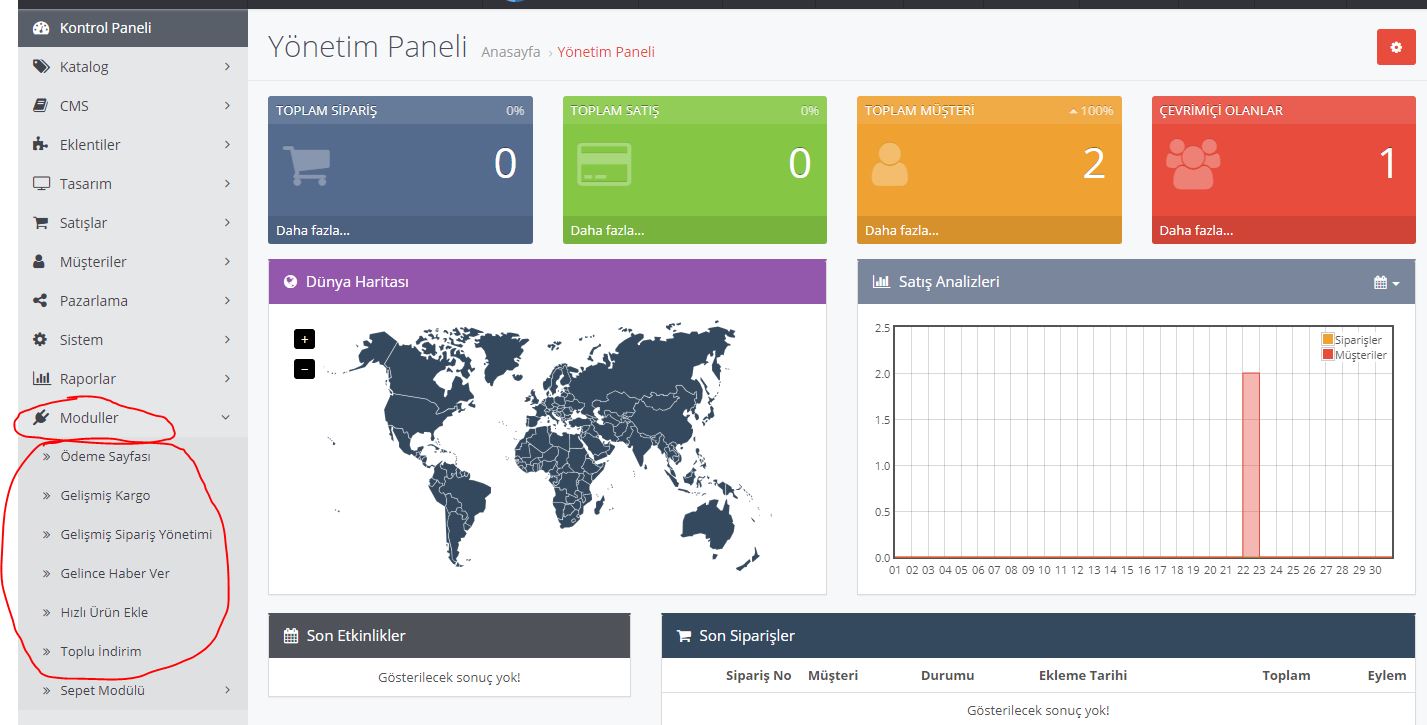Image resolution: width=1427 pixels, height=725 pixels.
Task: Zoom out on the world map
Action: (305, 369)
